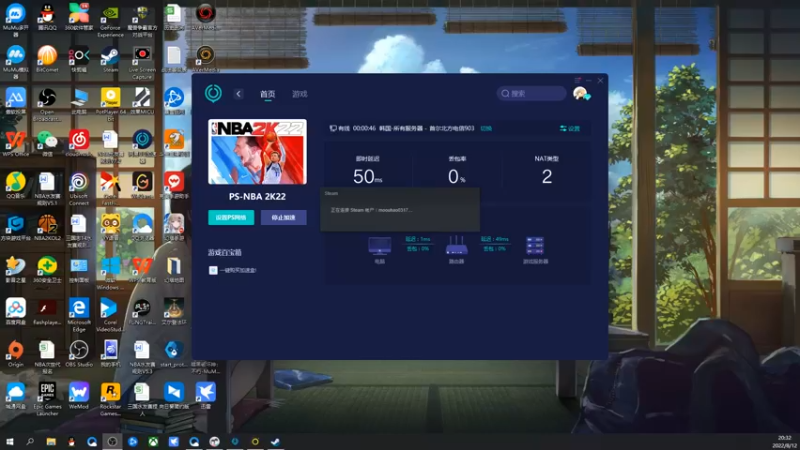Open Live Screen Capture desktop icon
Viewport: 800px width, 450px height.
coord(142,62)
